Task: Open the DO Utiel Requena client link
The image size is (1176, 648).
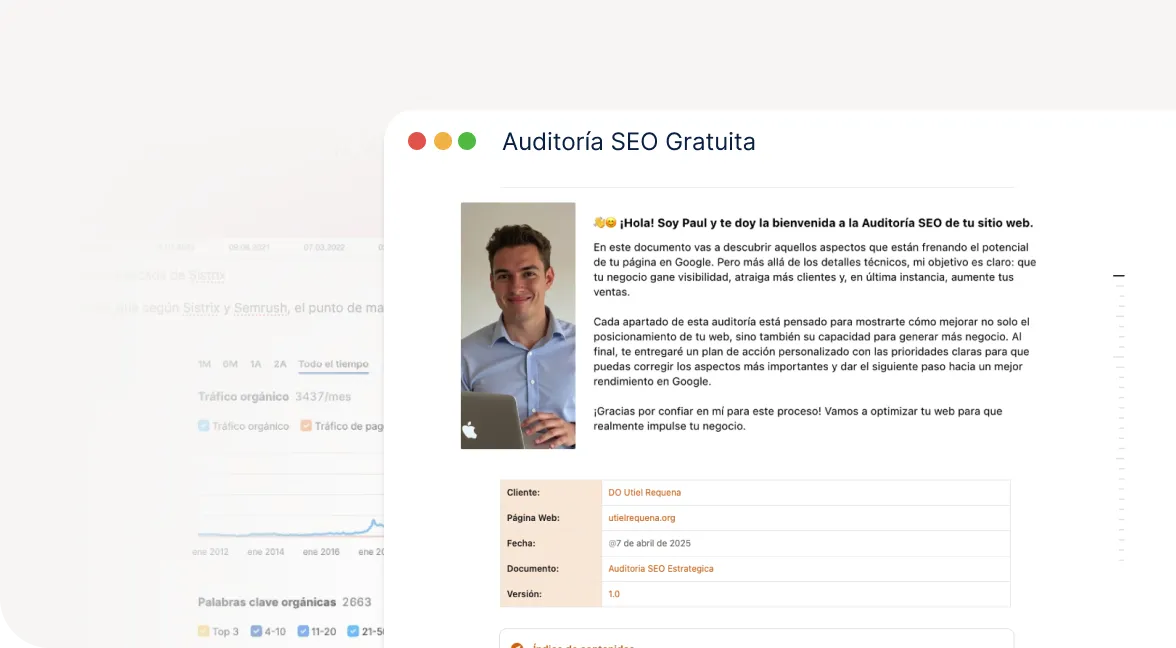Action: coord(644,493)
